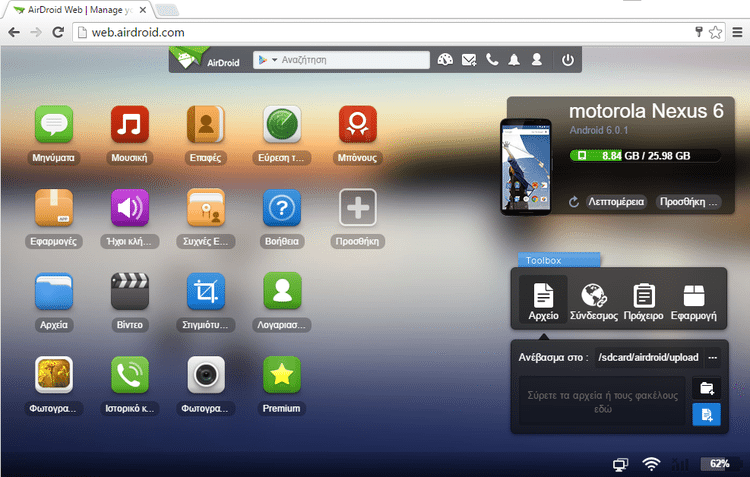Open the Επαφές contacts app

206,124
